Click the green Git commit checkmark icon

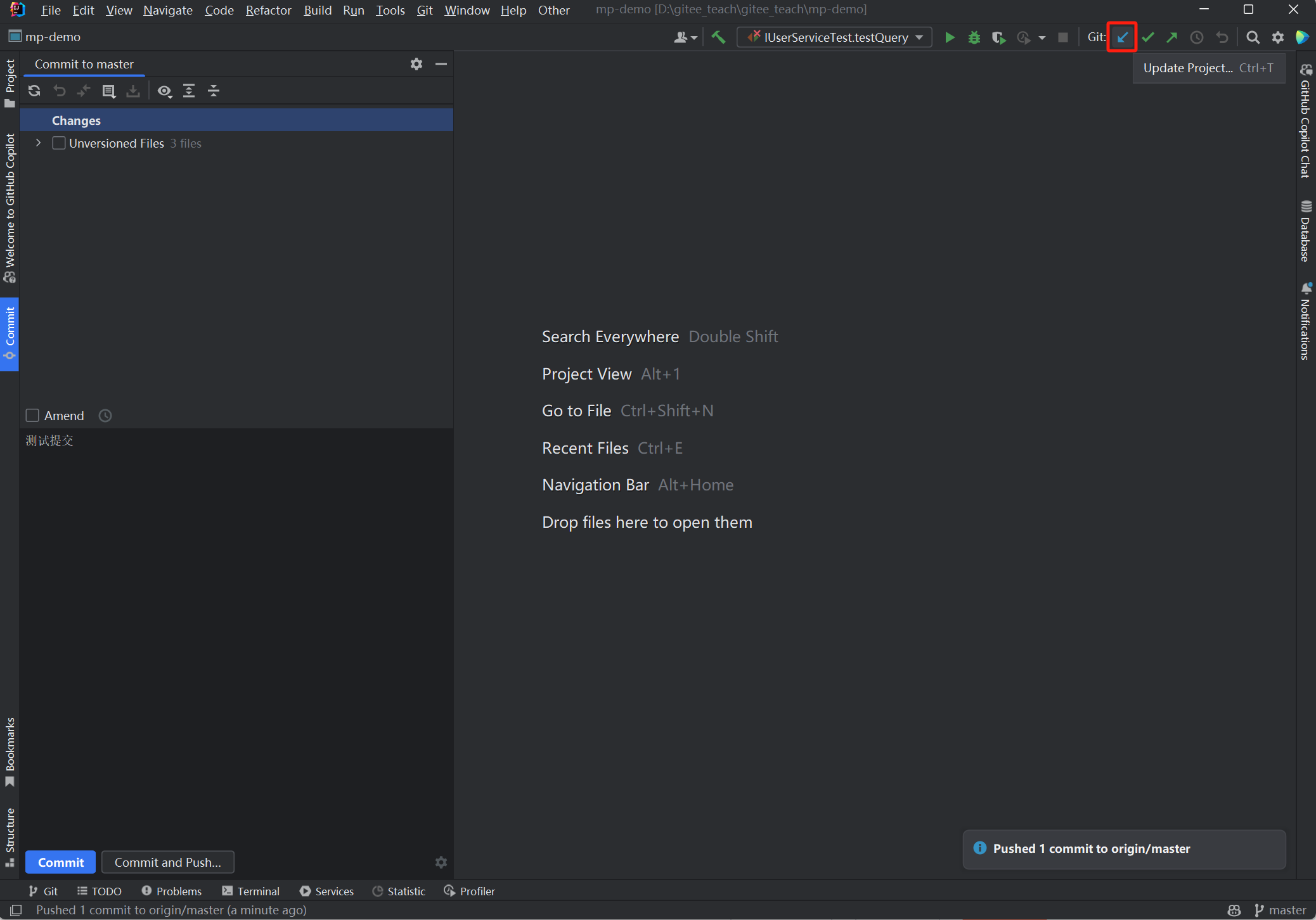1147,37
